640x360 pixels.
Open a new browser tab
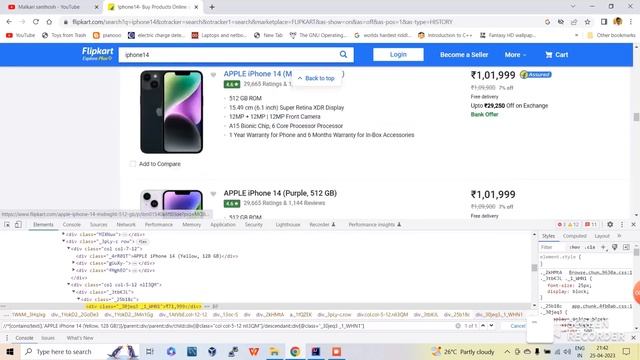pyautogui.click(x=212, y=7)
